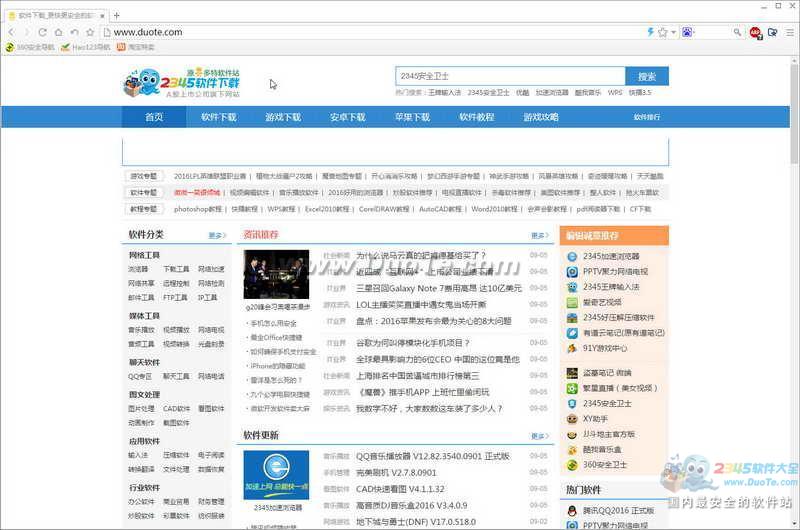
Task: Click FTP工具 category link
Action: pos(175,297)
